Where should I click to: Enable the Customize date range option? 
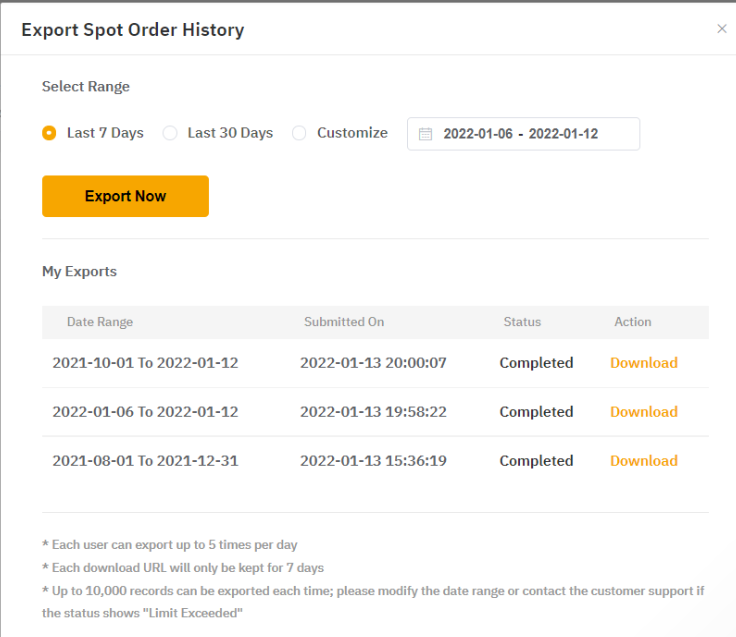point(299,133)
